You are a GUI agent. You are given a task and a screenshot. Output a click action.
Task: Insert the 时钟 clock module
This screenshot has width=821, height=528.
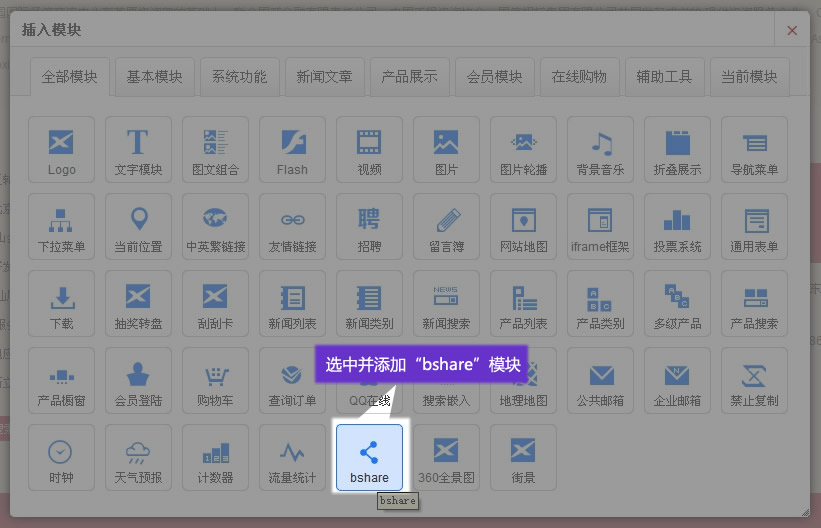pos(62,456)
